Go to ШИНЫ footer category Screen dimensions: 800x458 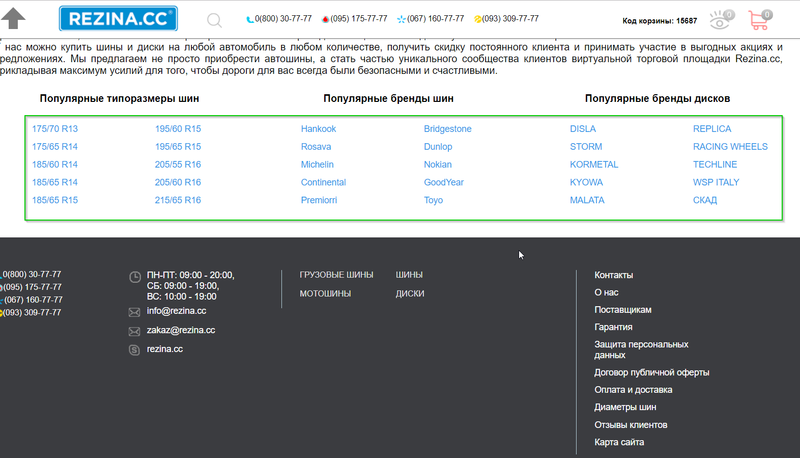click(409, 275)
